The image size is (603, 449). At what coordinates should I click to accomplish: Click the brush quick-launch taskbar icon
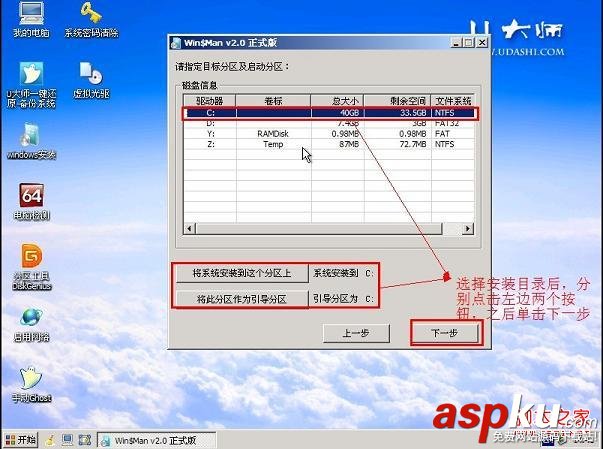50,440
